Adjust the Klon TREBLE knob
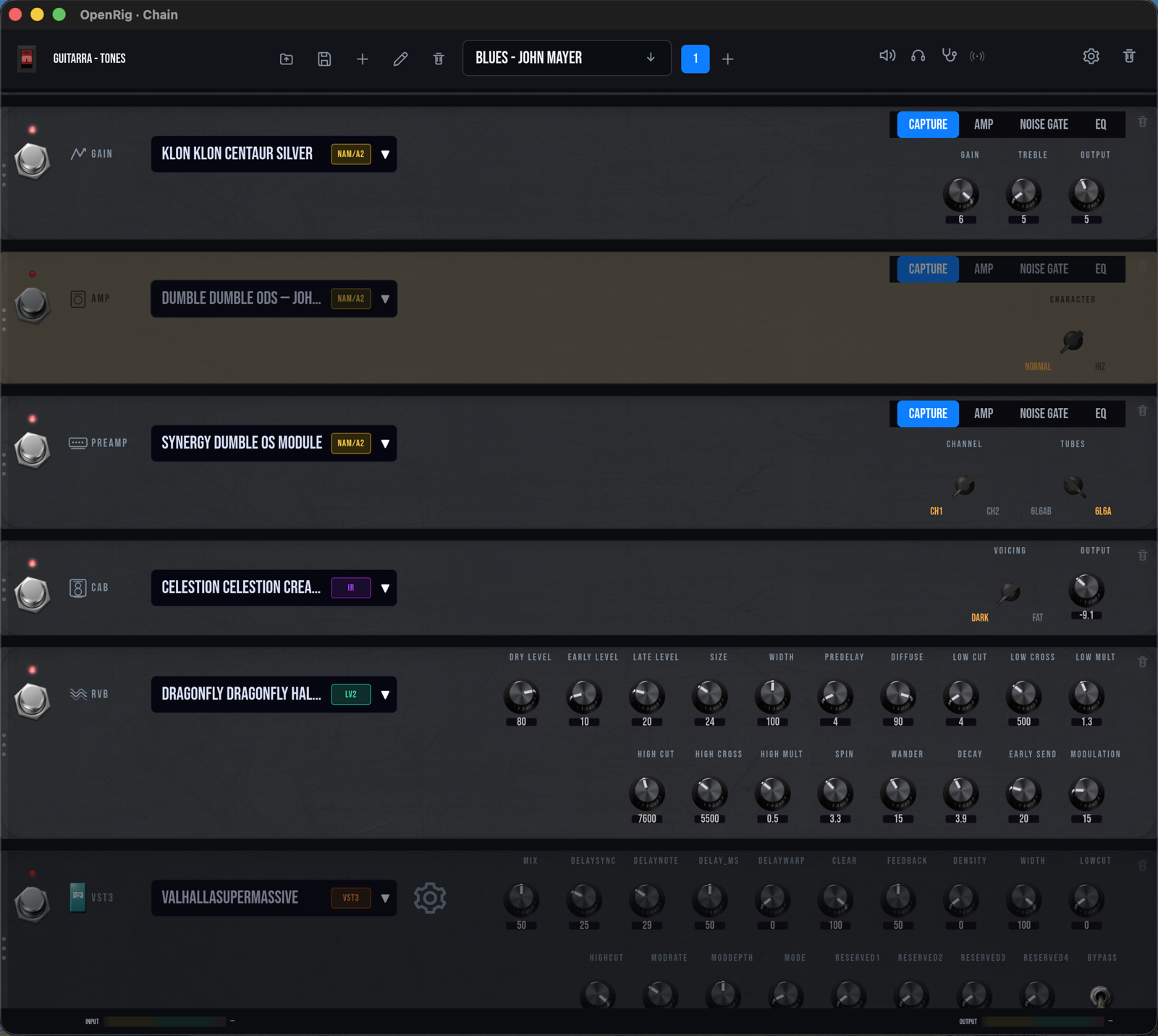1158x1036 pixels. pyautogui.click(x=1023, y=194)
